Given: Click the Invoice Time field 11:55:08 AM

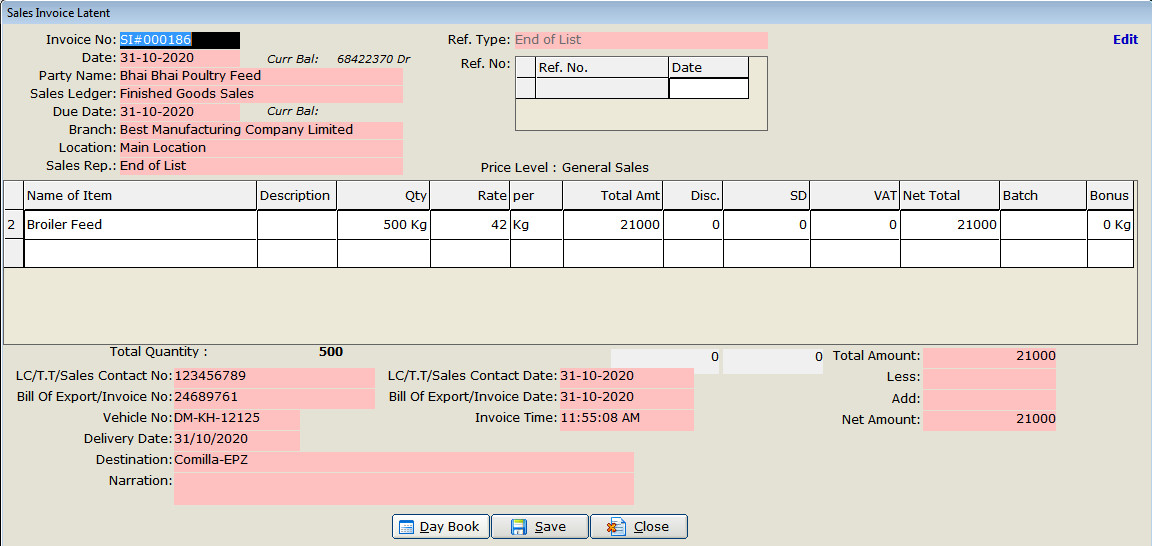Looking at the screenshot, I should point(626,418).
